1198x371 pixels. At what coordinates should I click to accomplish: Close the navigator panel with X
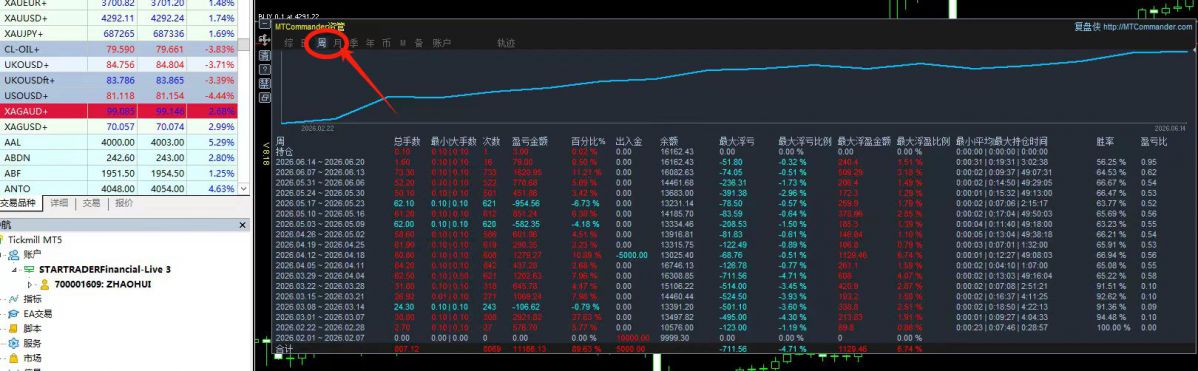243,224
